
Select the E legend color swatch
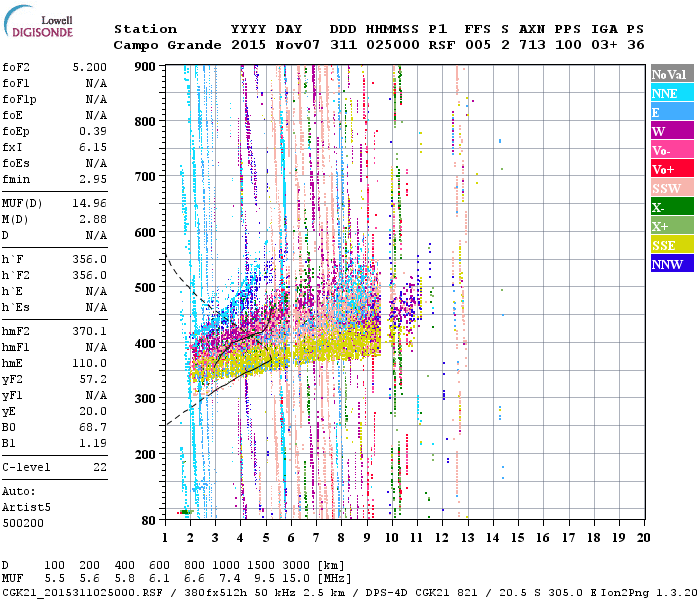coord(672,112)
